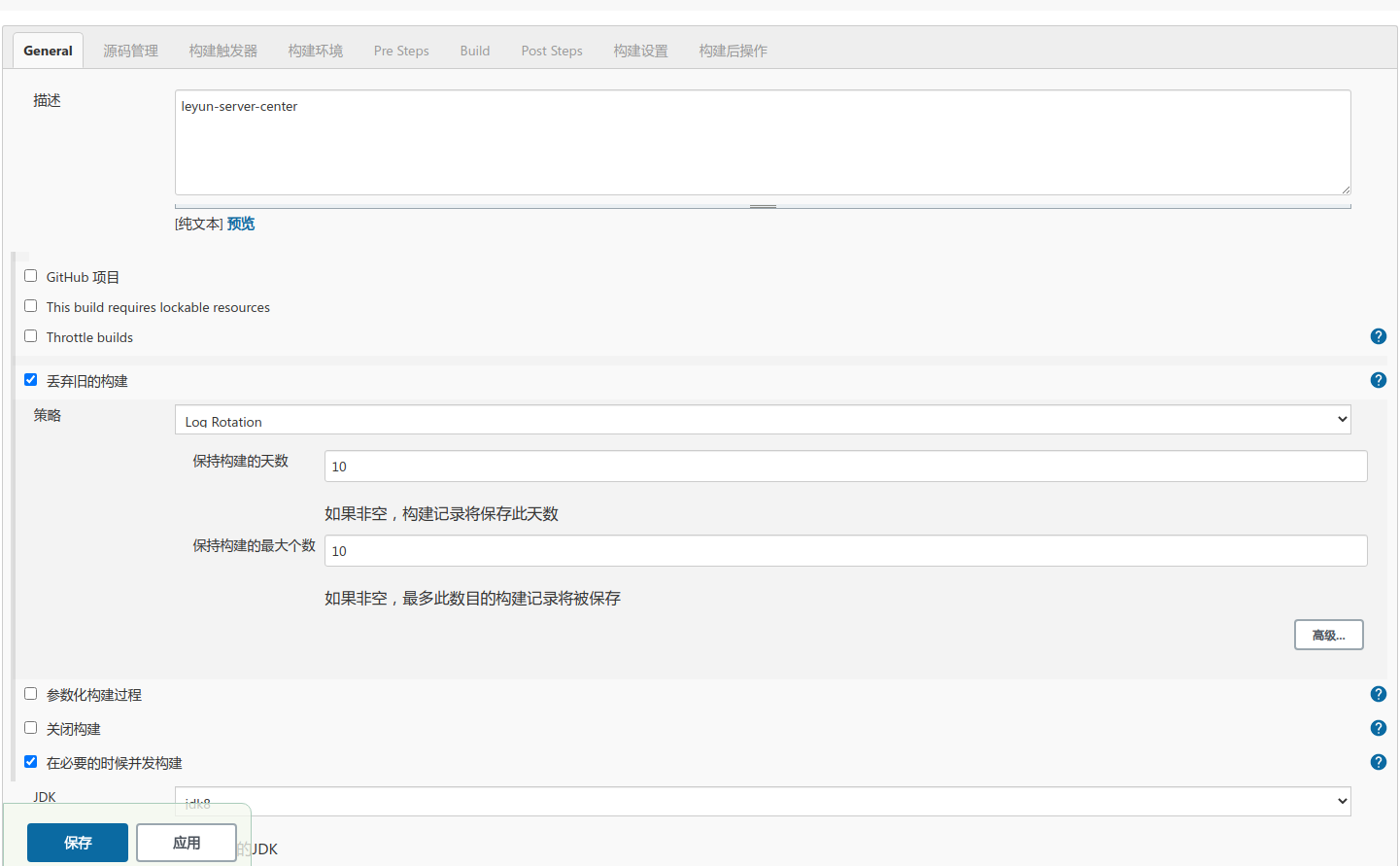This screenshot has height=866, width=1400.
Task: Click the 保持构建的天数 input field
Action: coord(845,467)
